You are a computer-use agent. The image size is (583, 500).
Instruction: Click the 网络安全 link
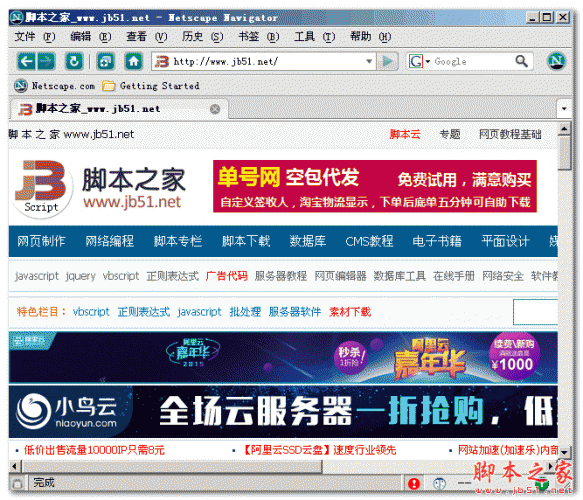pyautogui.click(x=503, y=276)
